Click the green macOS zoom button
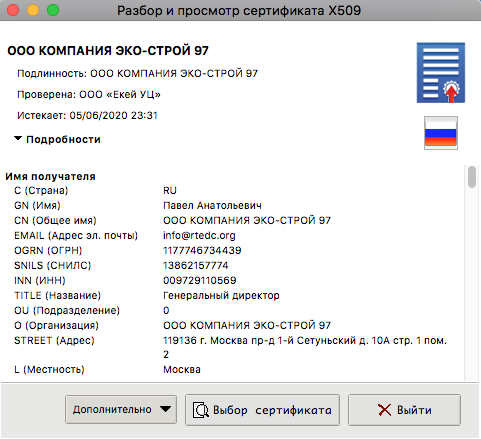 53,10
